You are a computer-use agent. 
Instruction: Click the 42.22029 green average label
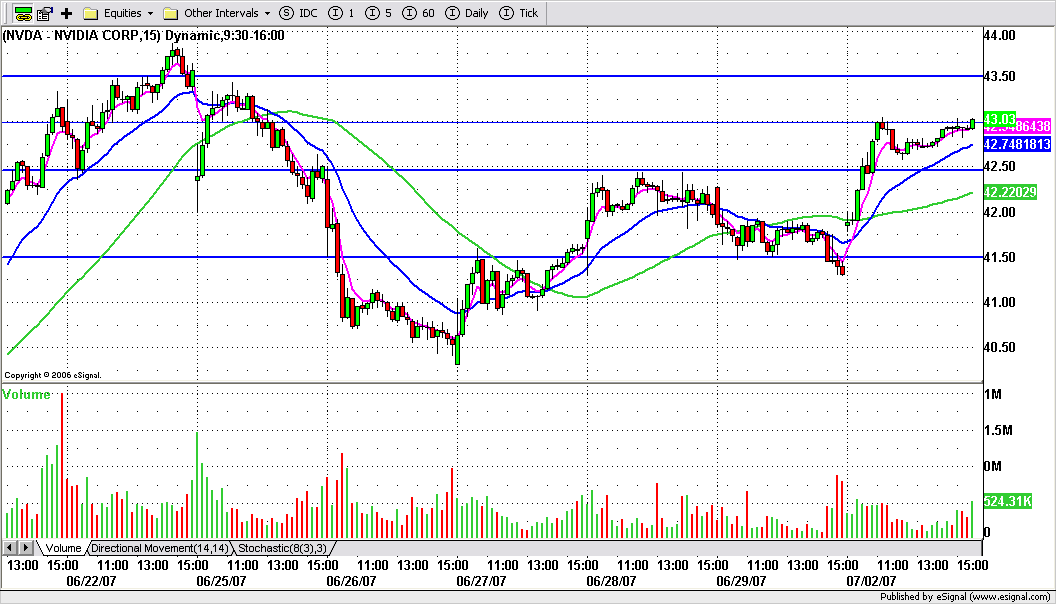tap(1010, 192)
